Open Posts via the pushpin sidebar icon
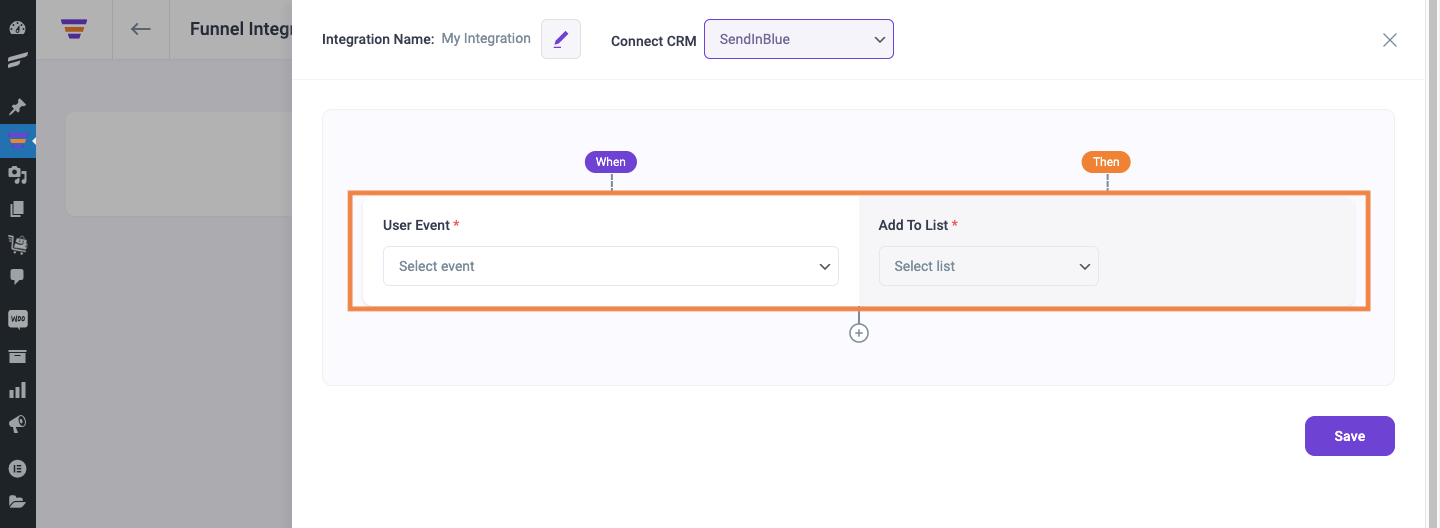The image size is (1440, 528). point(17,107)
